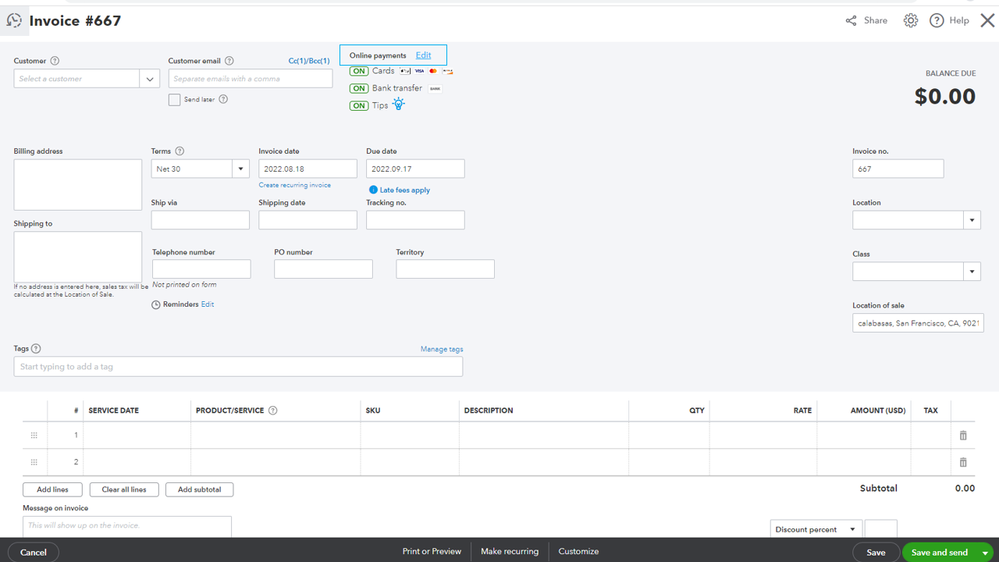Image resolution: width=999 pixels, height=562 pixels.
Task: Select Customize in footer
Action: [x=578, y=552]
